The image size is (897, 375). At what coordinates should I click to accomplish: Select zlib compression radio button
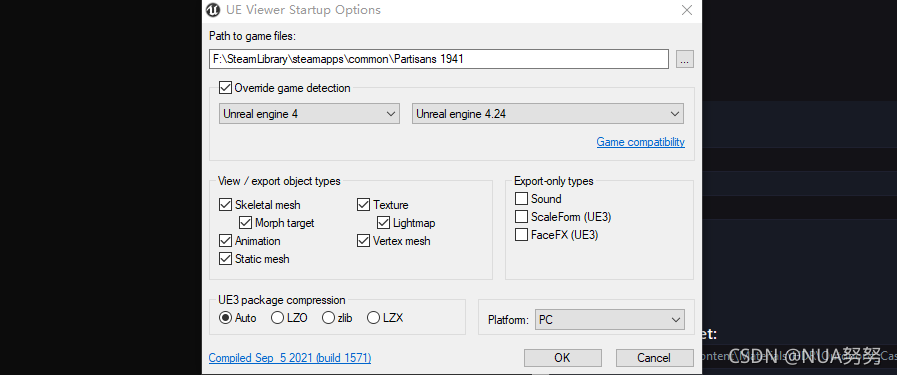tap(328, 318)
